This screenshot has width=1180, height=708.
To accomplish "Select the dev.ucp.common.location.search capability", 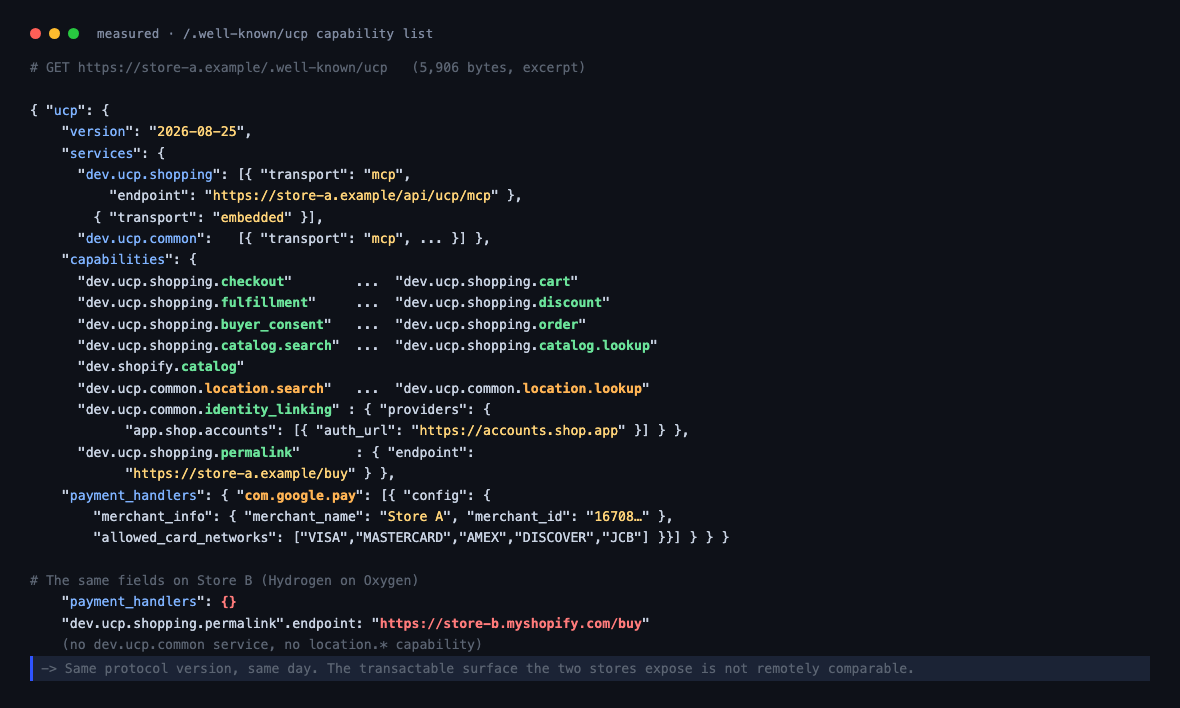I will pyautogui.click(x=205, y=389).
